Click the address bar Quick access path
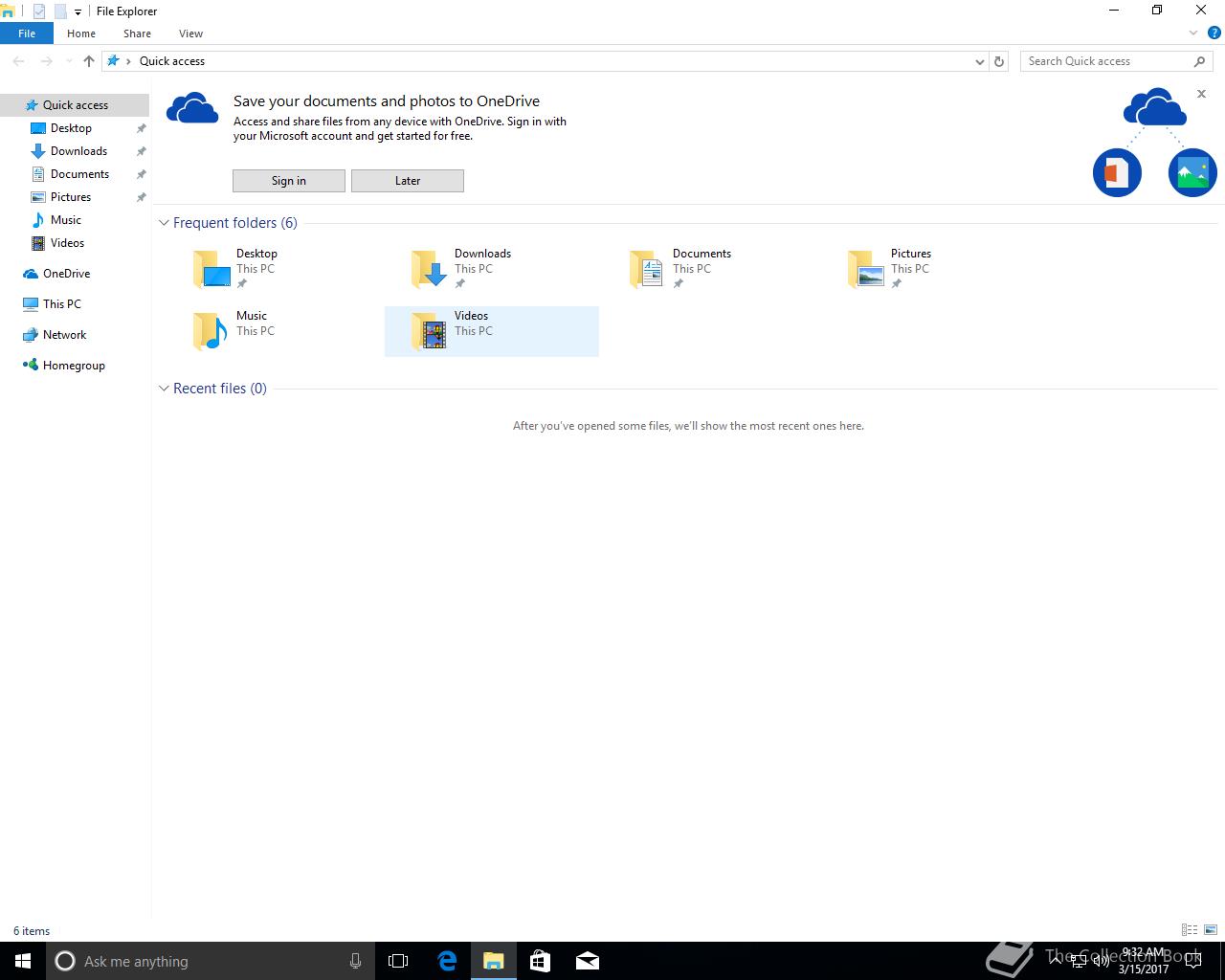The image size is (1225, 980). (x=172, y=61)
